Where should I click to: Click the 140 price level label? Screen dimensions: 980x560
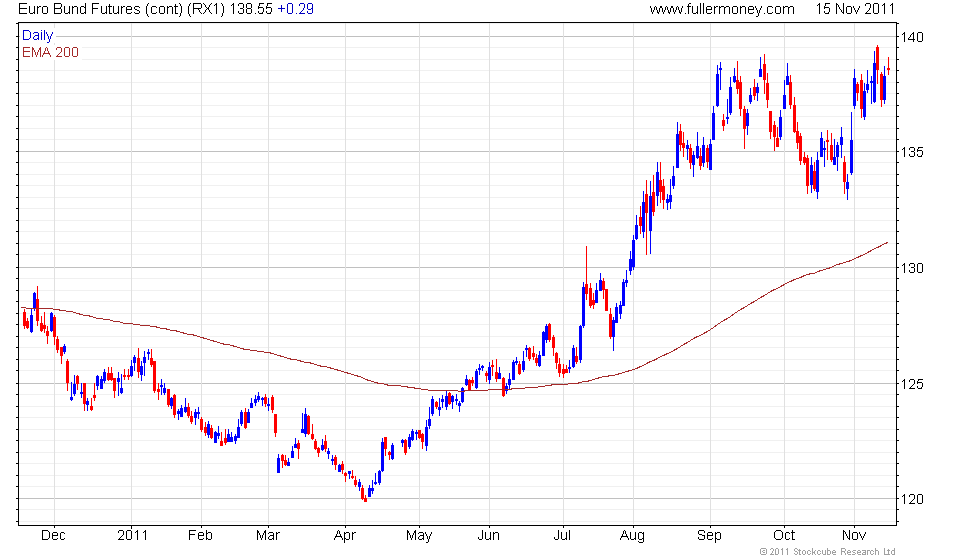(912, 38)
